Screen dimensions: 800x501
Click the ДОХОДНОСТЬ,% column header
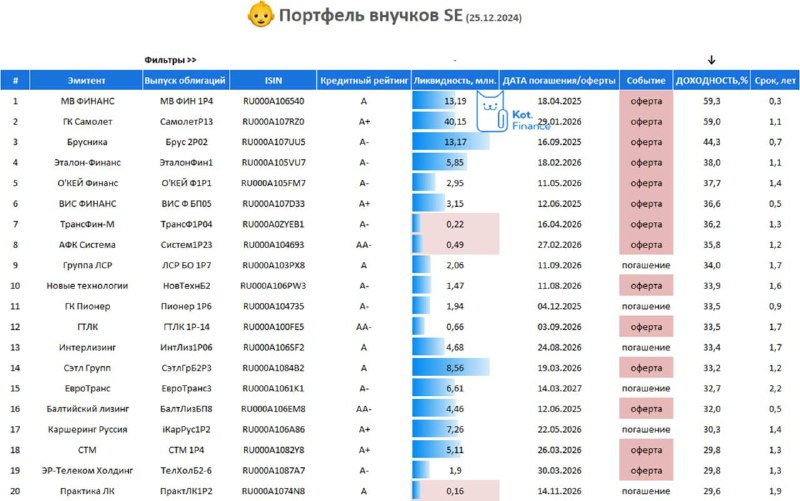pos(712,81)
